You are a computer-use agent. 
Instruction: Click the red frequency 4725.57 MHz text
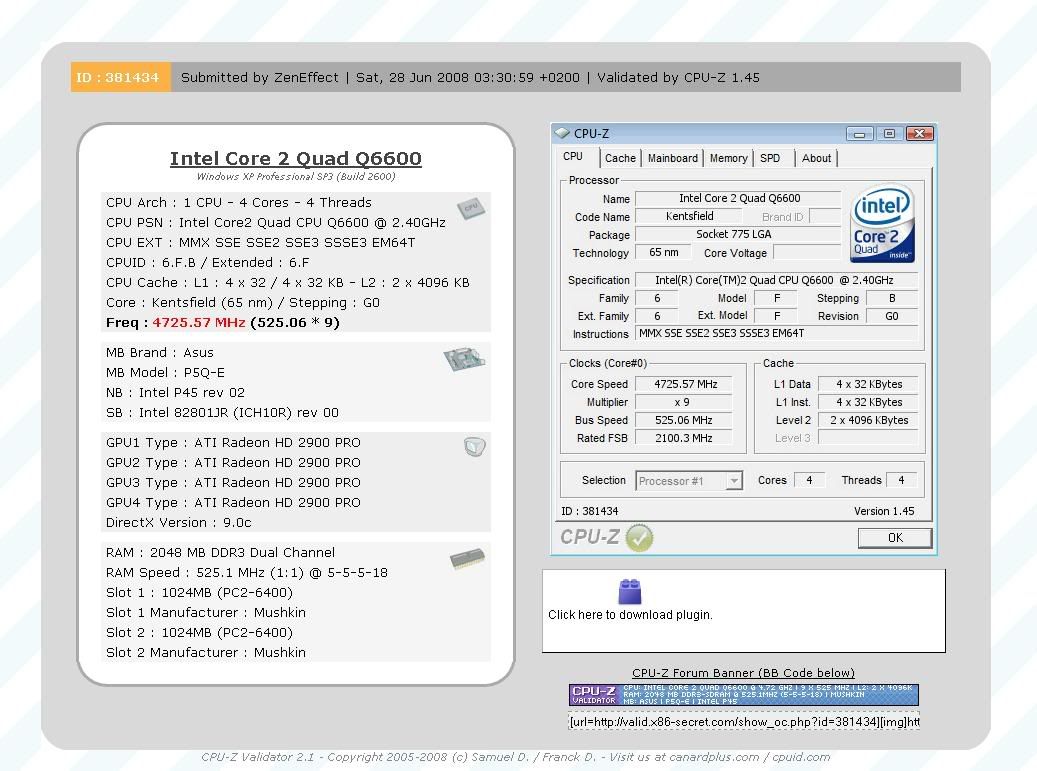tap(198, 323)
